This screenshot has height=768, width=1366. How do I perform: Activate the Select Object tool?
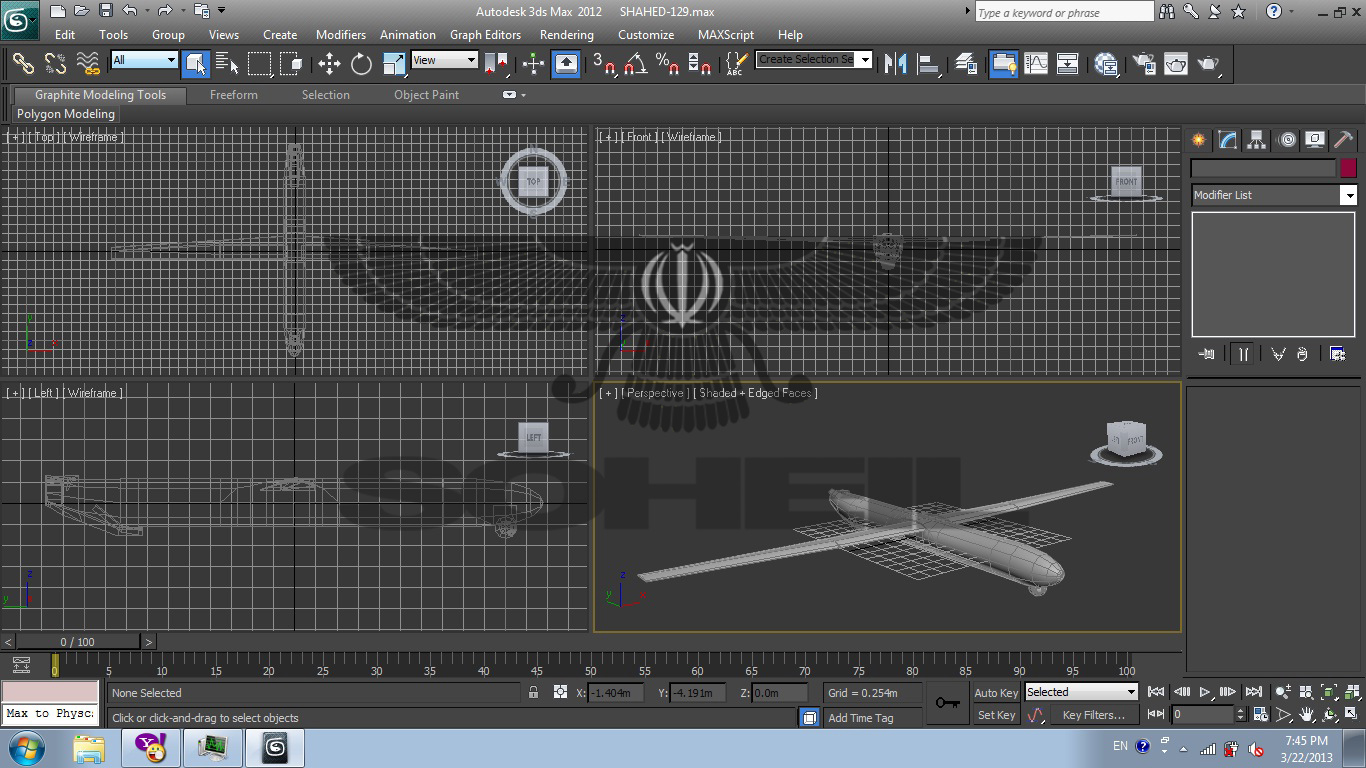pyautogui.click(x=196, y=64)
